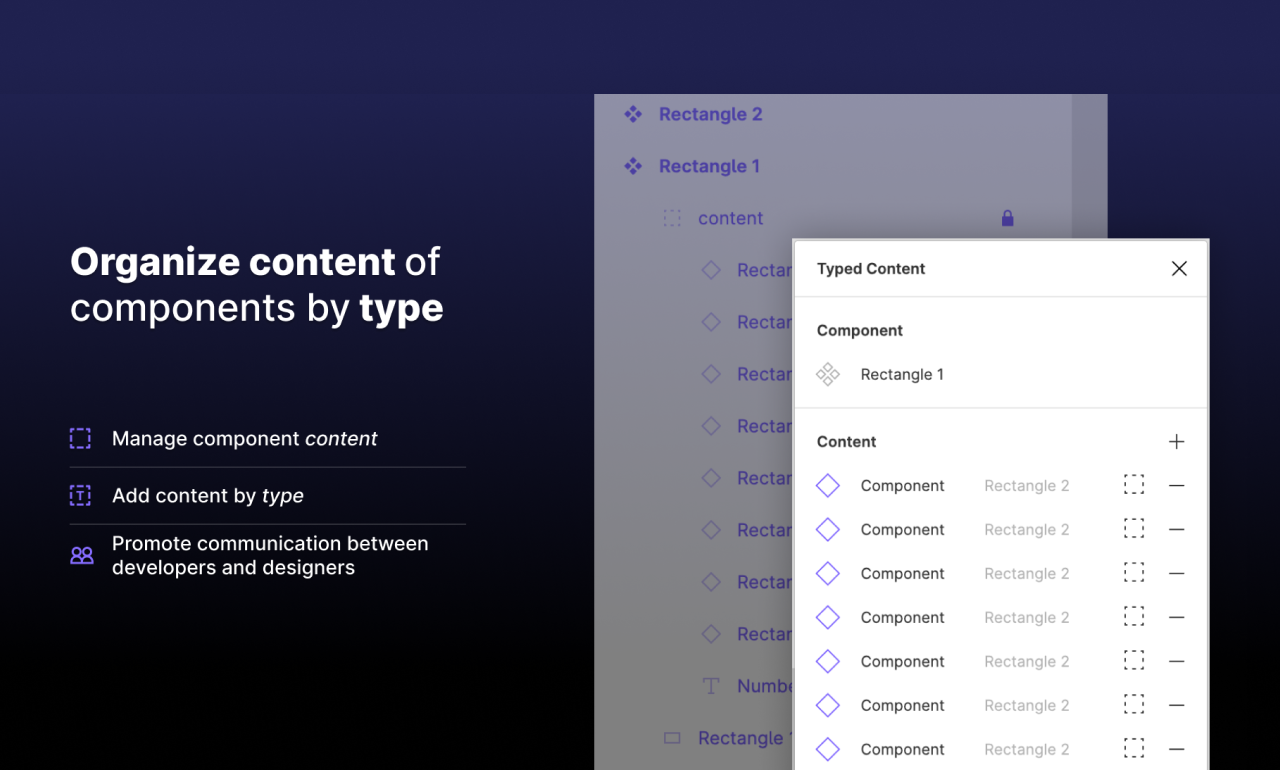Remove the last visible Component row
The width and height of the screenshot is (1280, 770).
pos(1176,749)
